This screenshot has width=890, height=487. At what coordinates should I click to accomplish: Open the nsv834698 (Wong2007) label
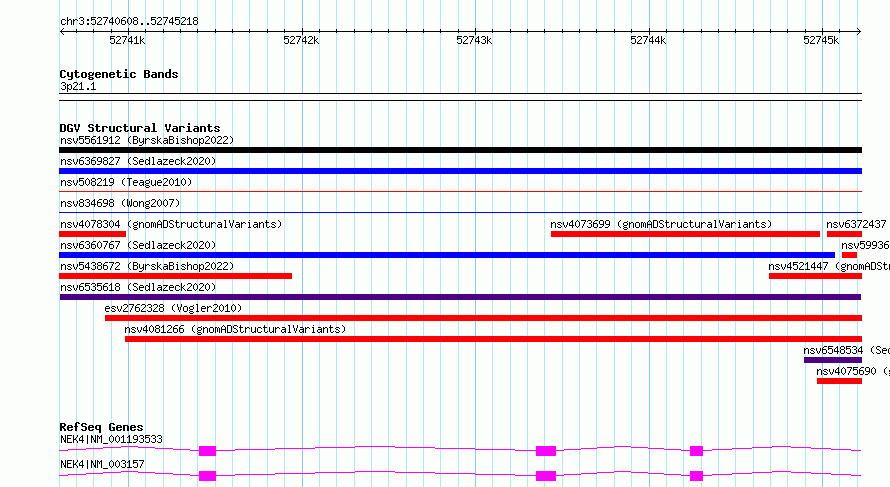tap(120, 203)
